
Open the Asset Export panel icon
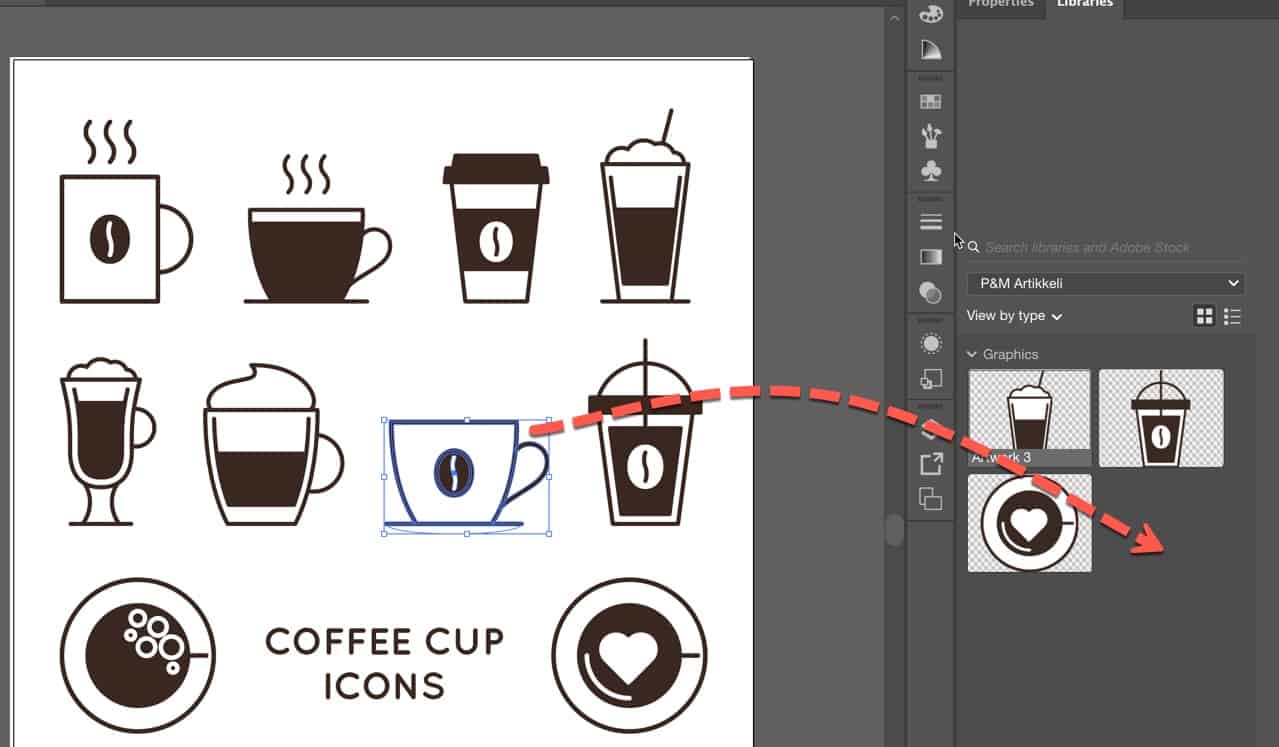(x=930, y=464)
